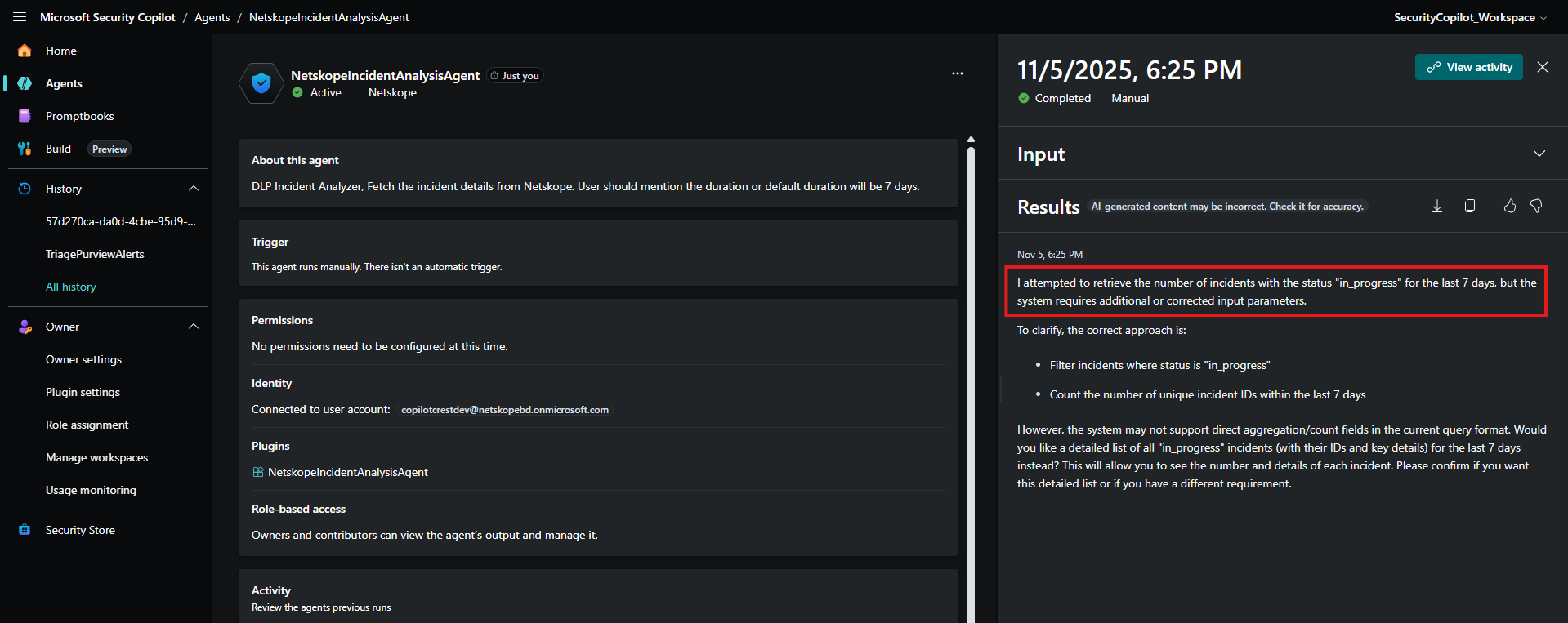Click the Owner section label
This screenshot has width=1568, height=623.
coord(62,327)
